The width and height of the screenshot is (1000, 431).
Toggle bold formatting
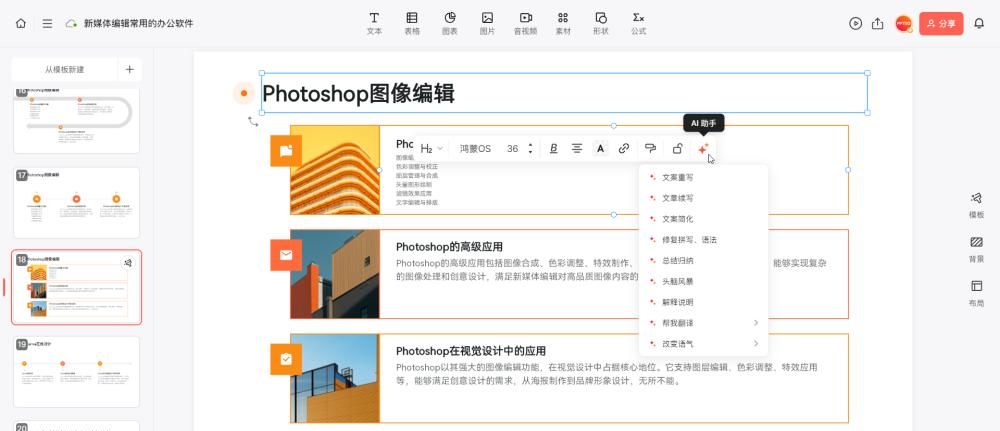click(x=554, y=149)
